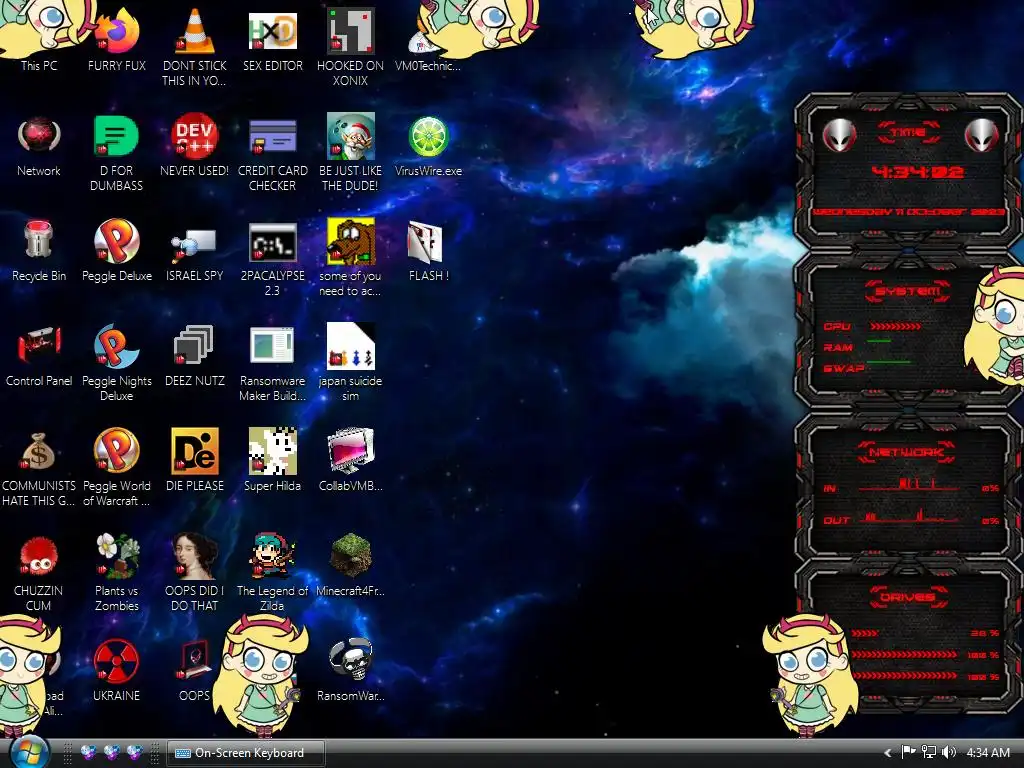Launch CHUZZIN CUM red fuzzy icon
The height and width of the screenshot is (768, 1024).
(39, 556)
